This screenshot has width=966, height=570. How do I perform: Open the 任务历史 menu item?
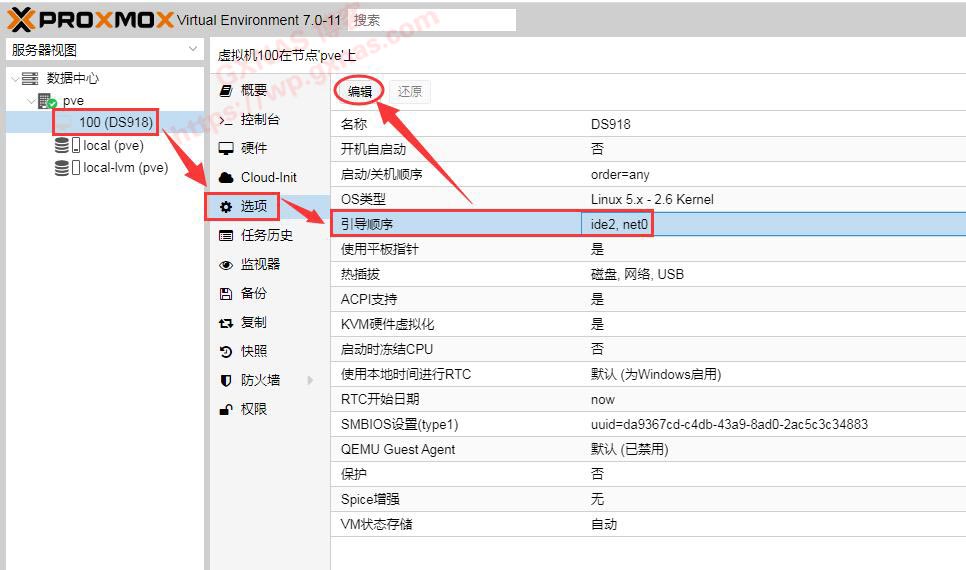[266, 235]
